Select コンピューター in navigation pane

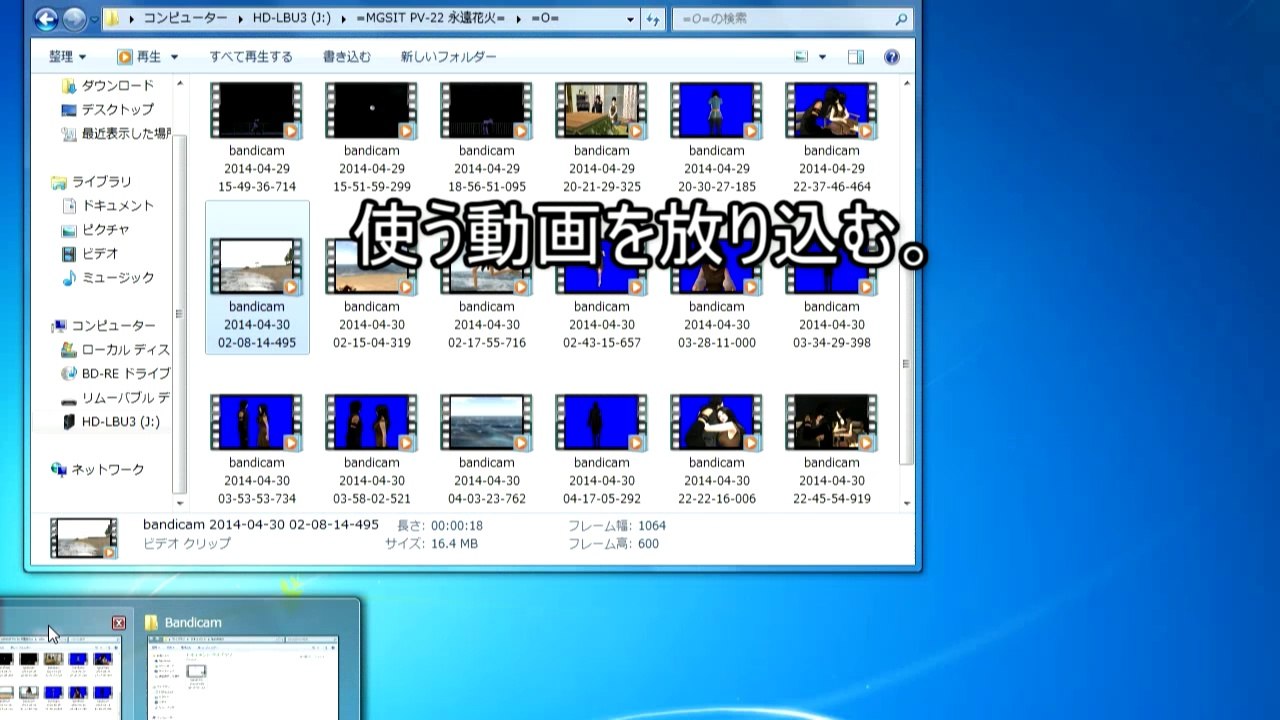tap(104, 326)
